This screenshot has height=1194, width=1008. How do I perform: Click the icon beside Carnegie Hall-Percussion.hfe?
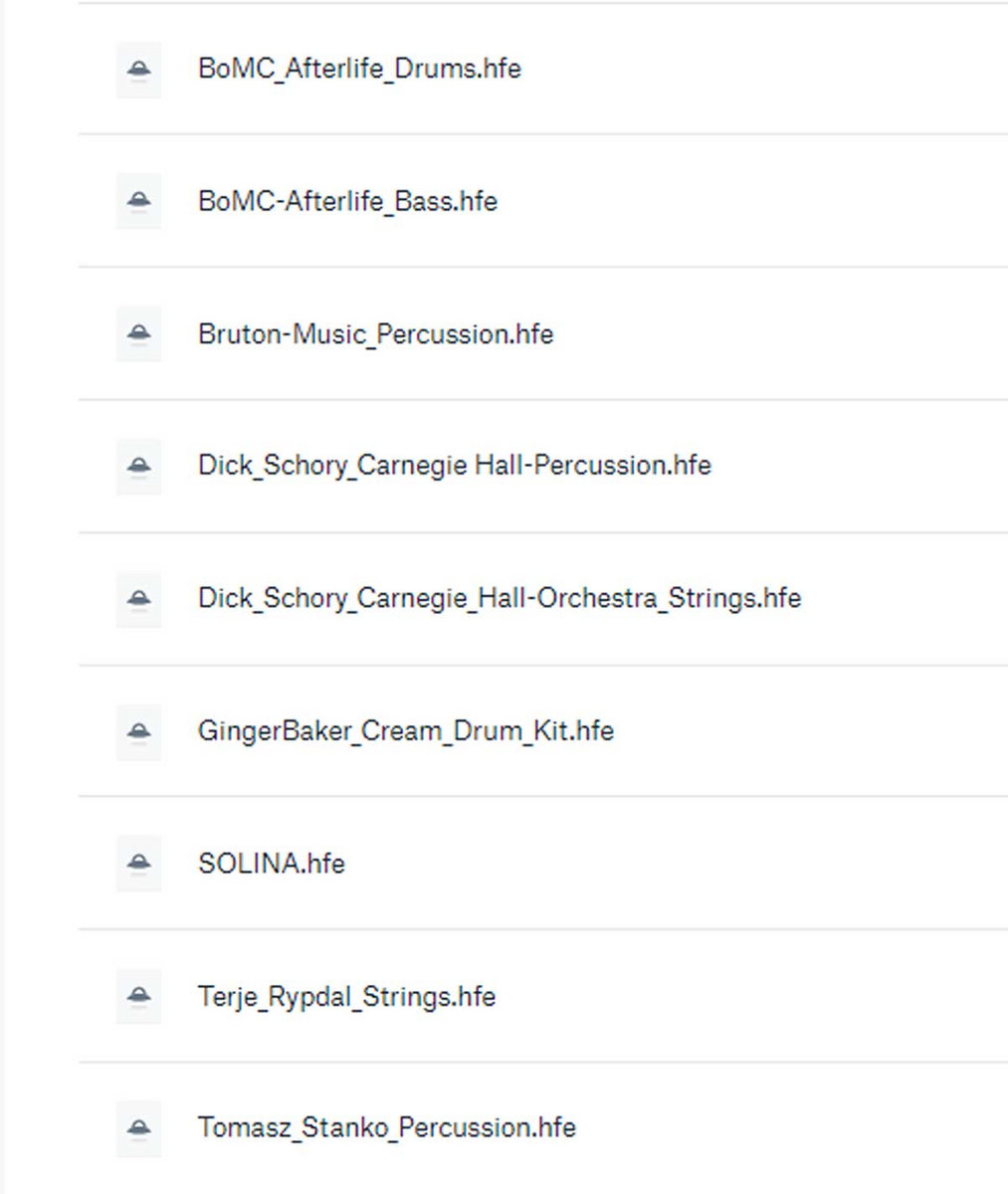(x=139, y=466)
